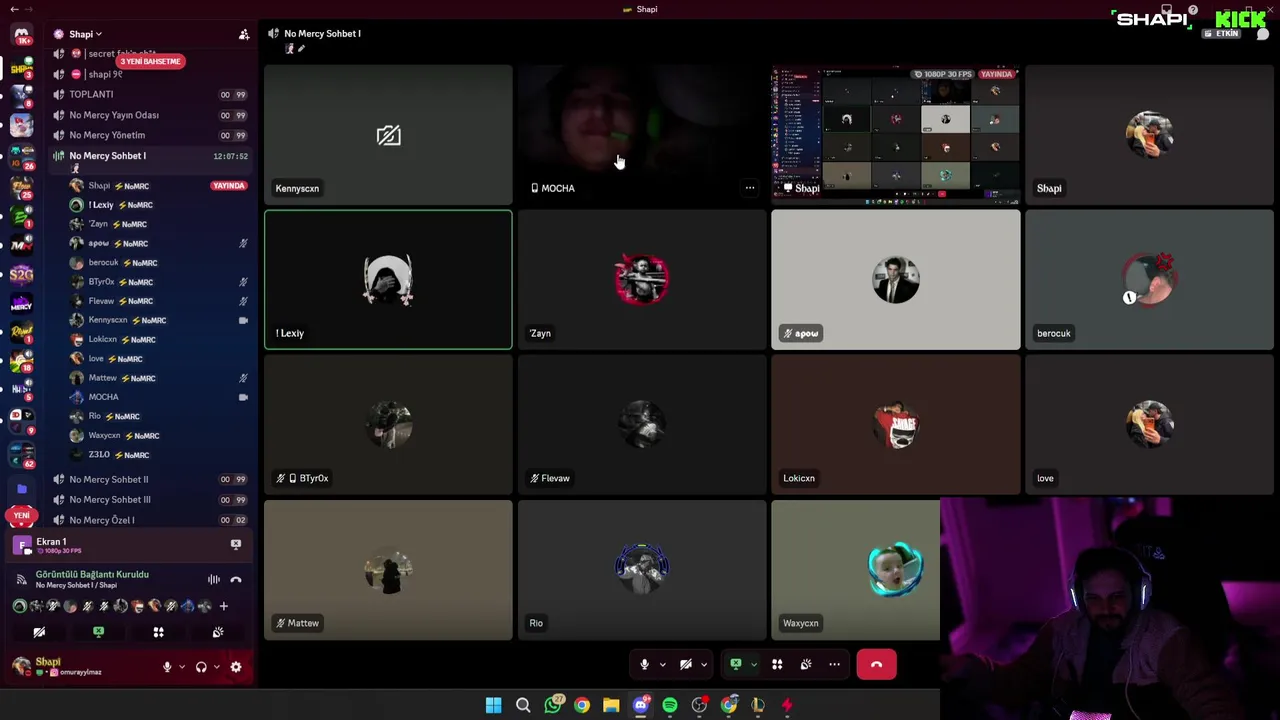The width and height of the screenshot is (1280, 720).
Task: Click Kennyscxn in voice member list
Action: (x=158, y=320)
